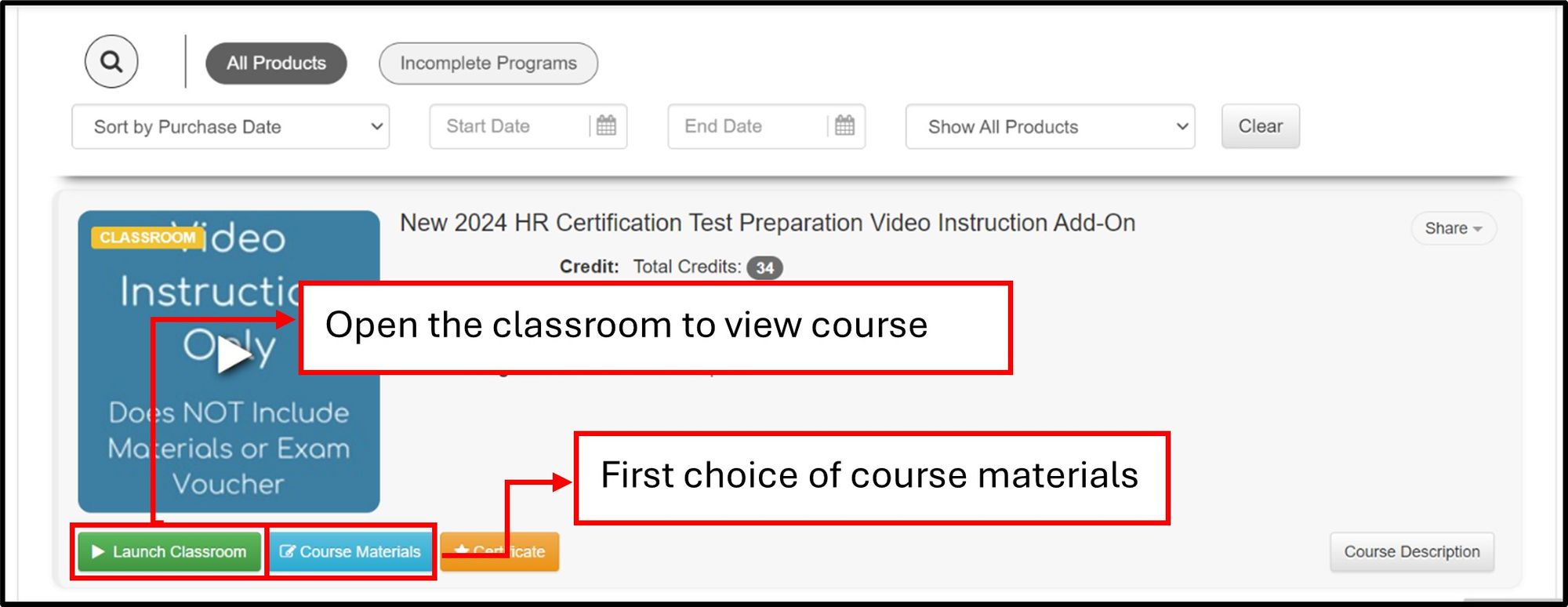
Task: Click the yellow CLASSROOM badge
Action: click(x=147, y=238)
